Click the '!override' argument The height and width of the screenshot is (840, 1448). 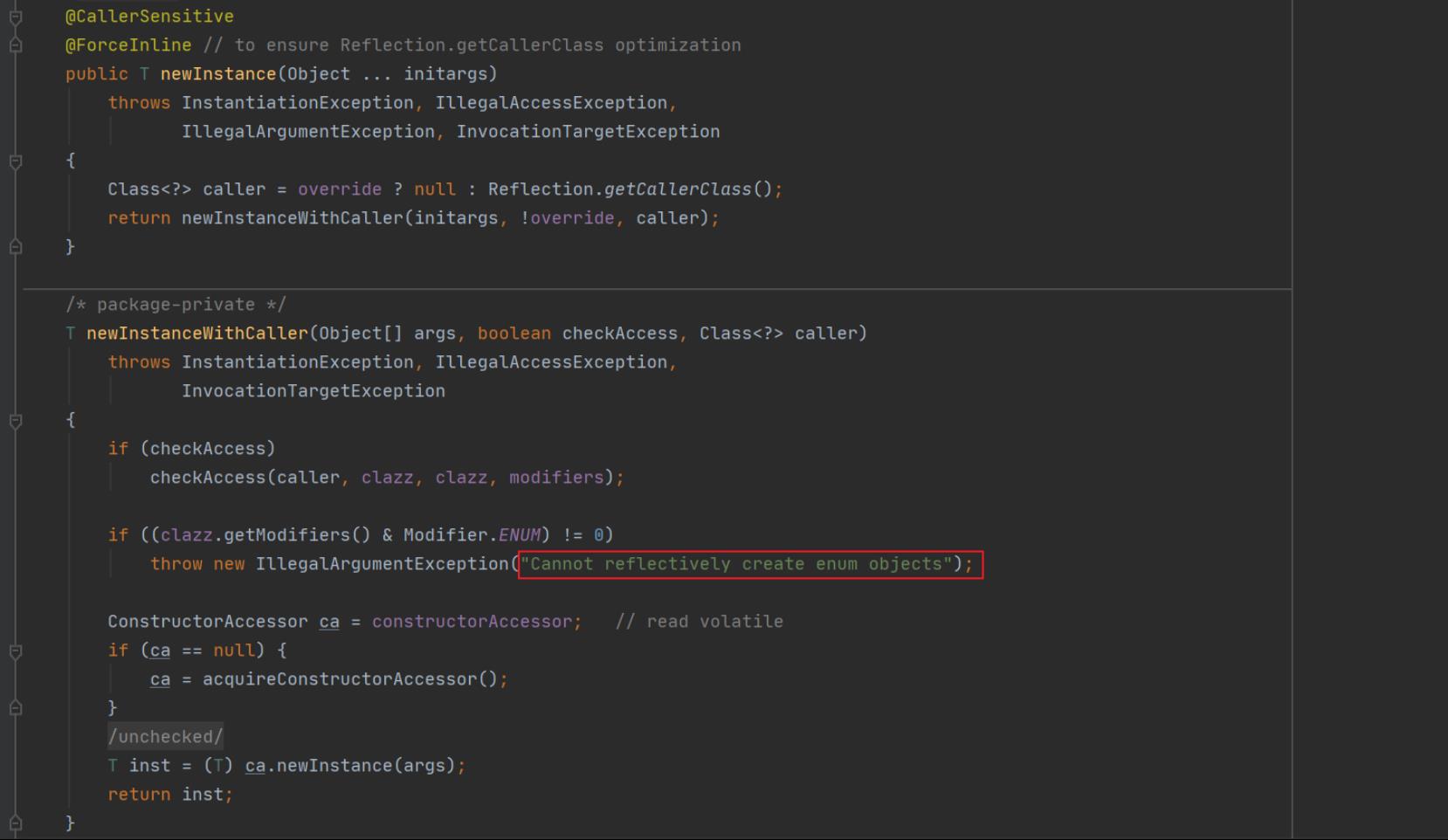point(567,218)
